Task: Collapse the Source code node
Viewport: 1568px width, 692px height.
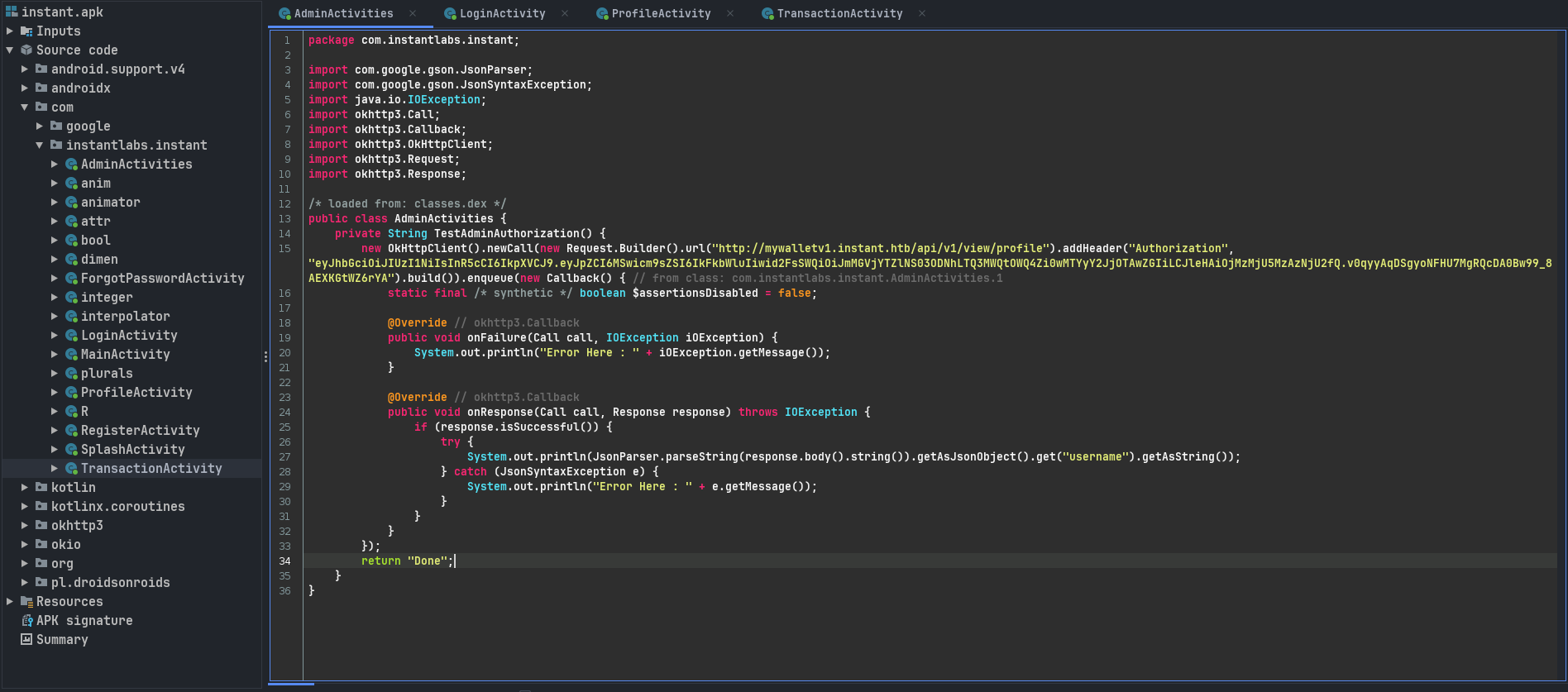Action: point(10,50)
